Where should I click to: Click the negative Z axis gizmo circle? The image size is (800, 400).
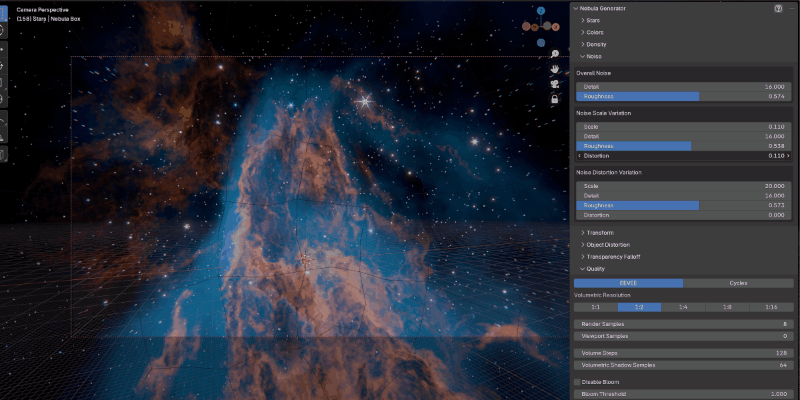click(x=541, y=43)
